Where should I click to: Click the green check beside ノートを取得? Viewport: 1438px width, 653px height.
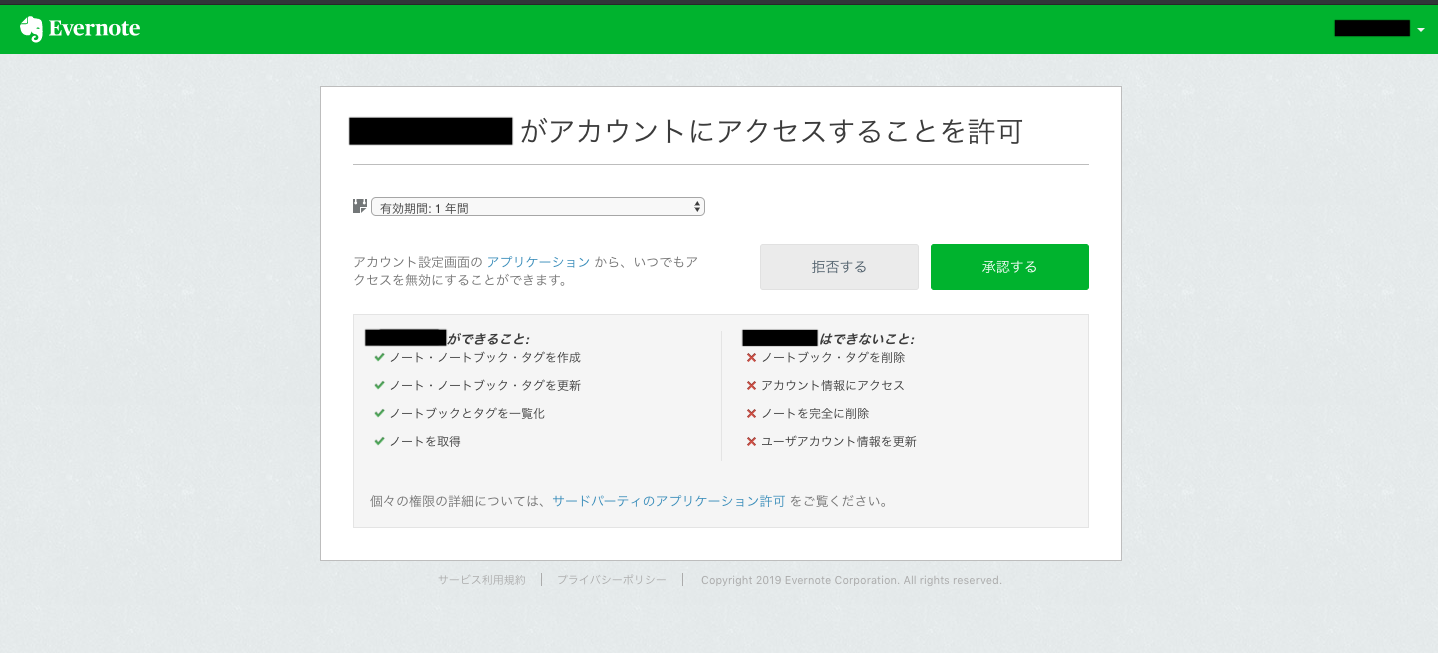point(379,441)
